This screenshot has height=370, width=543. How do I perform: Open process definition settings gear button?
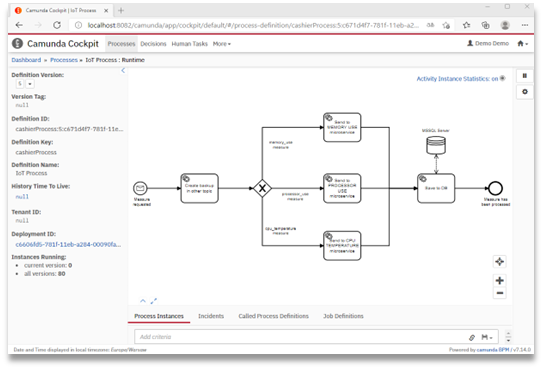525,92
